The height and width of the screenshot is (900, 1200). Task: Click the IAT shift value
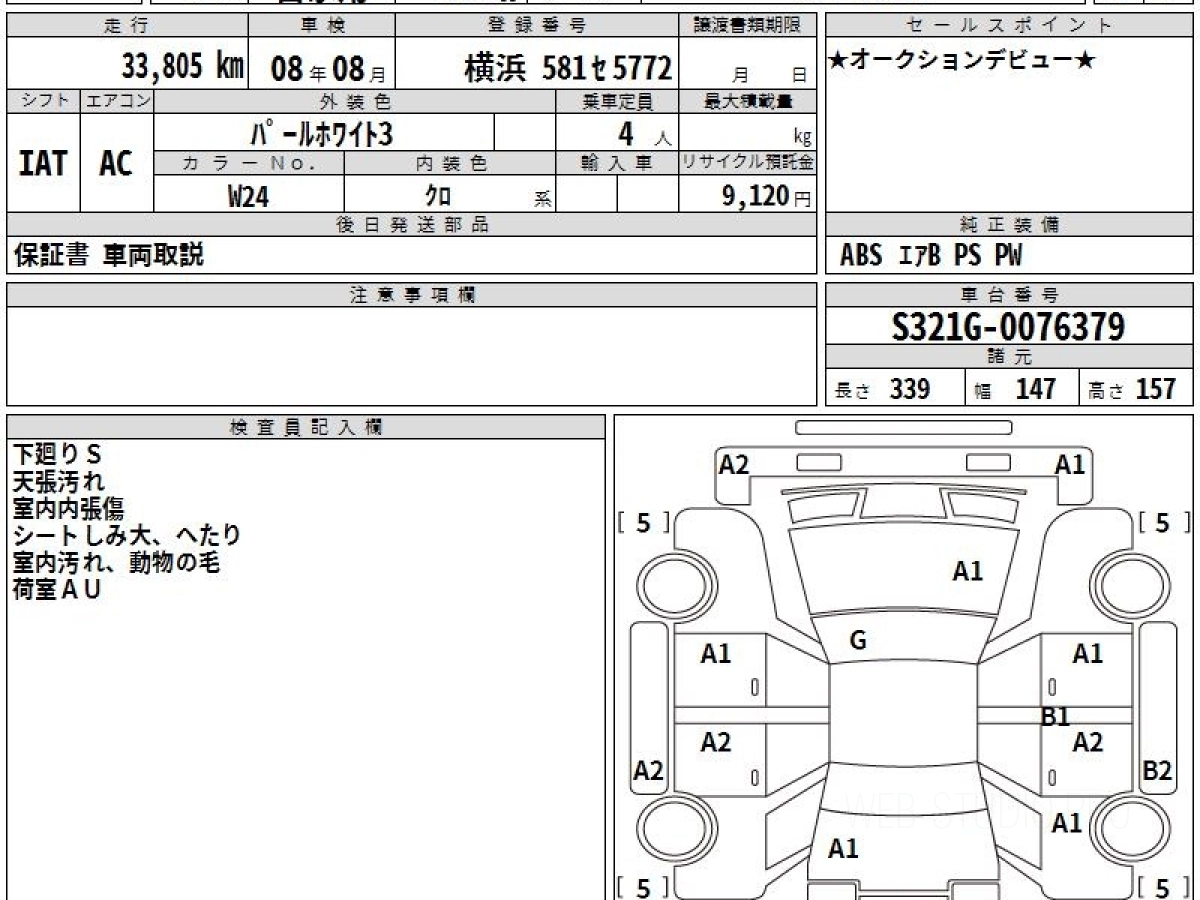coord(43,163)
